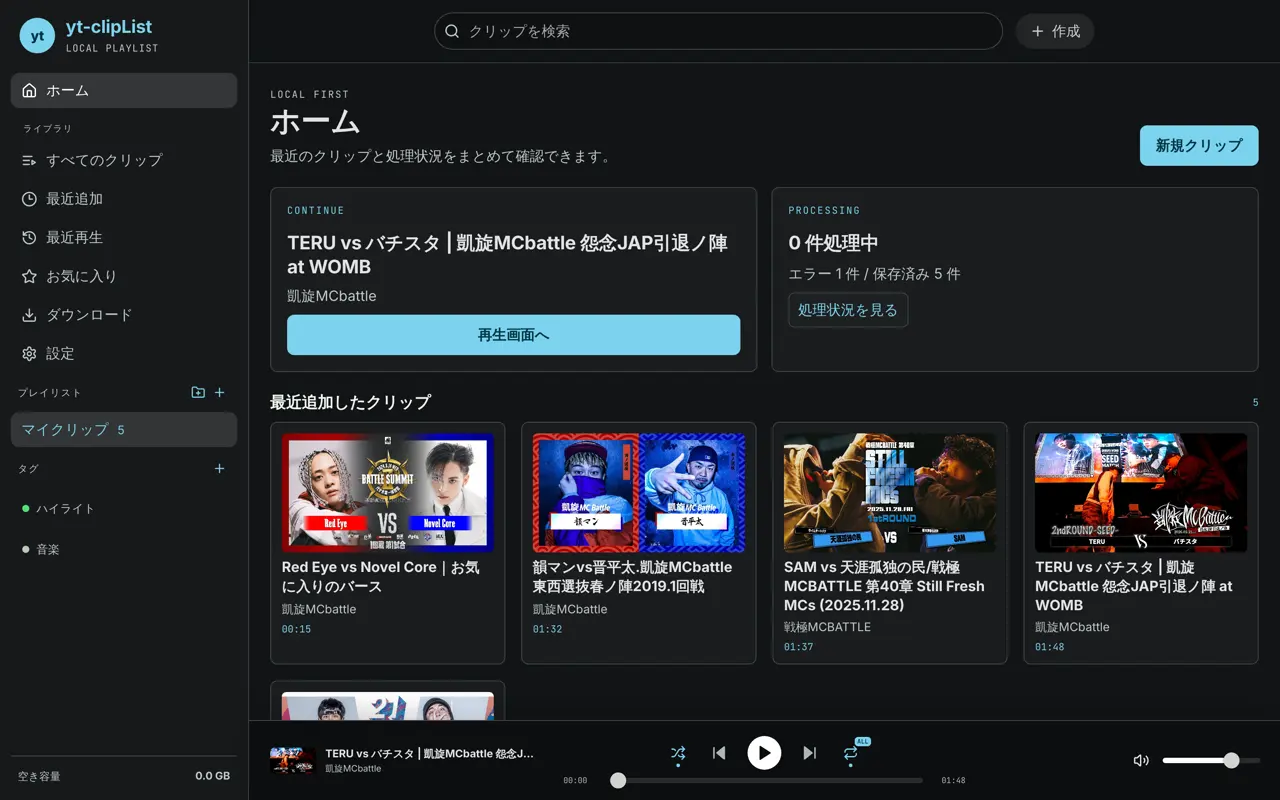Click the play button
Viewport: 1280px width, 800px height.
(x=764, y=753)
